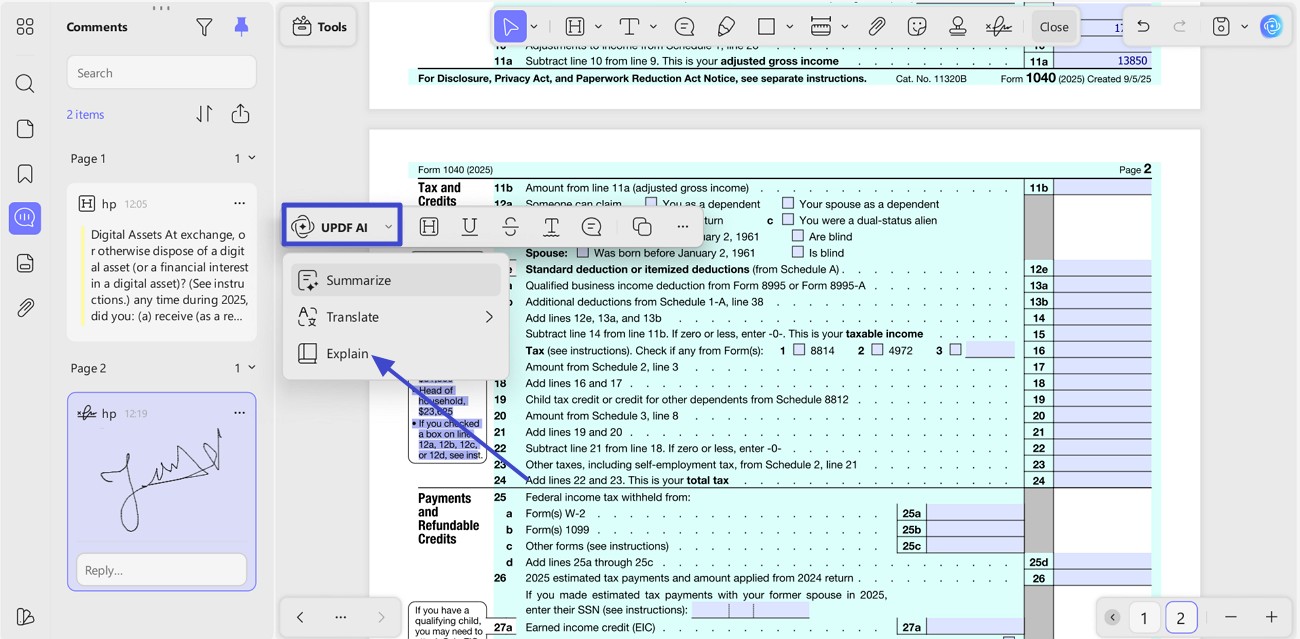Filter comments using the funnel icon
1300x639 pixels.
point(204,27)
